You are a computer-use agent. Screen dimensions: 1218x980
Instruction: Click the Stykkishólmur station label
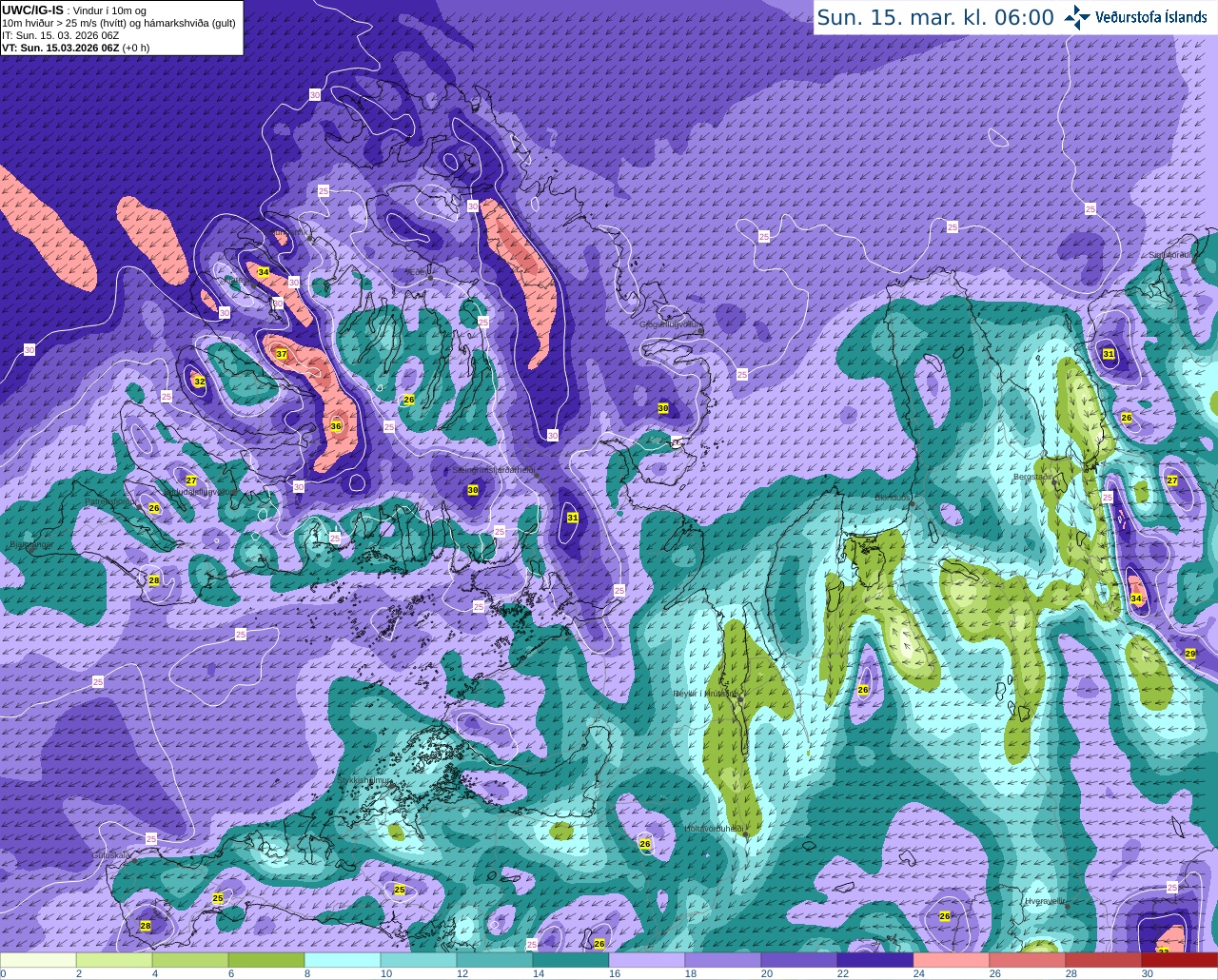365,780
